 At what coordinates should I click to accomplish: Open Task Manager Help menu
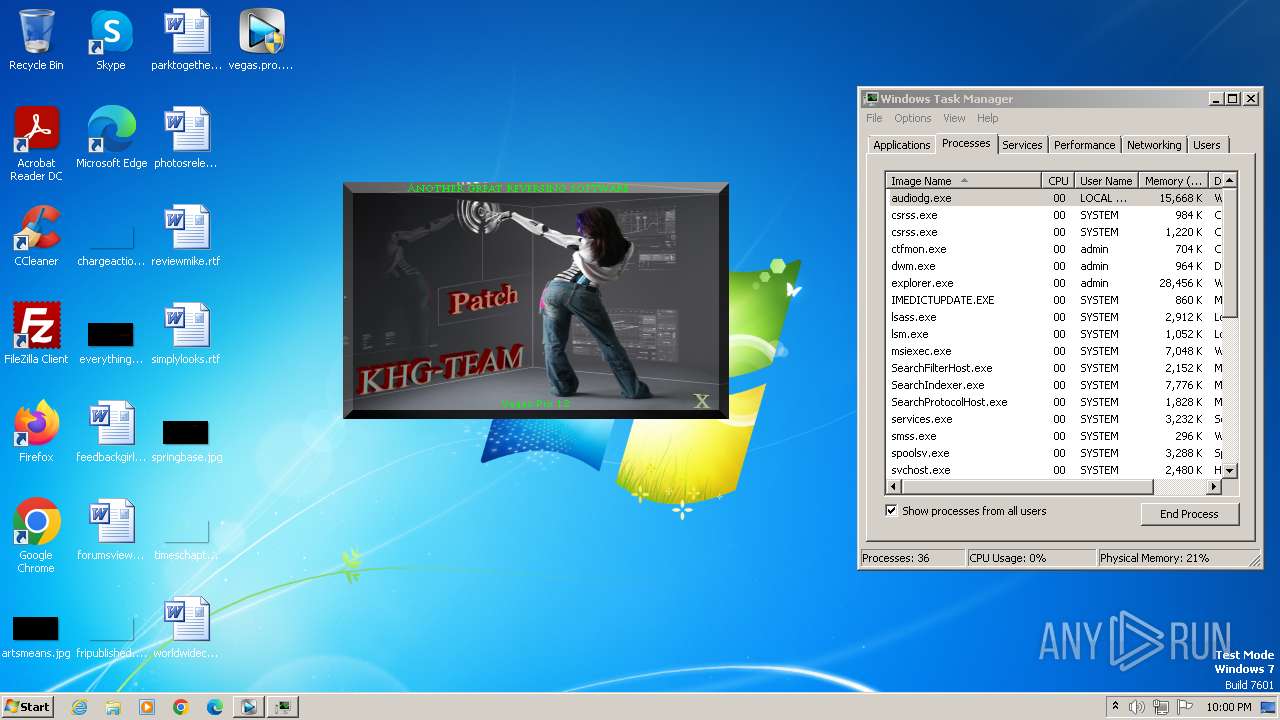coord(987,118)
